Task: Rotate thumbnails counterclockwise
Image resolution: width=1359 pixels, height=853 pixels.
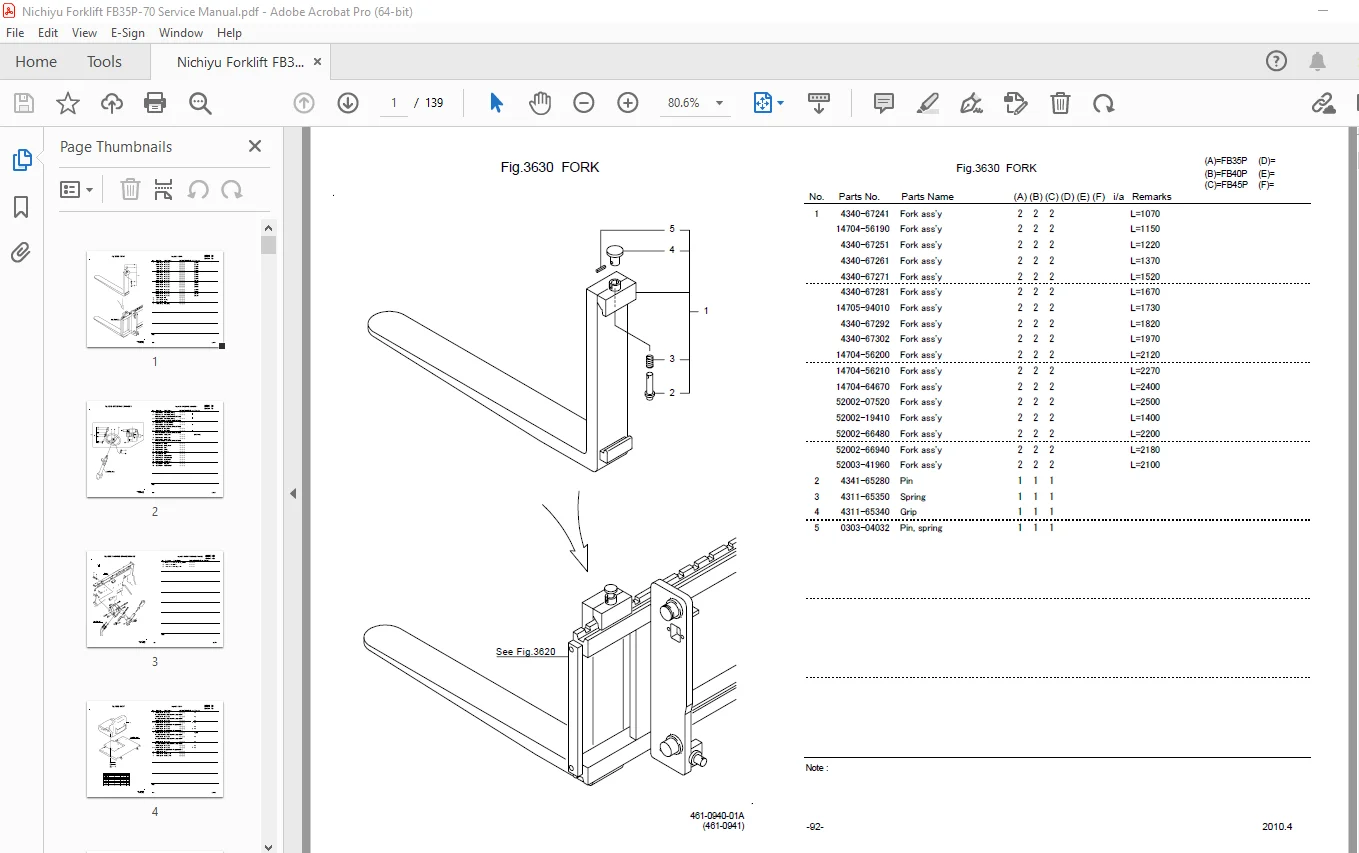Action: (198, 189)
